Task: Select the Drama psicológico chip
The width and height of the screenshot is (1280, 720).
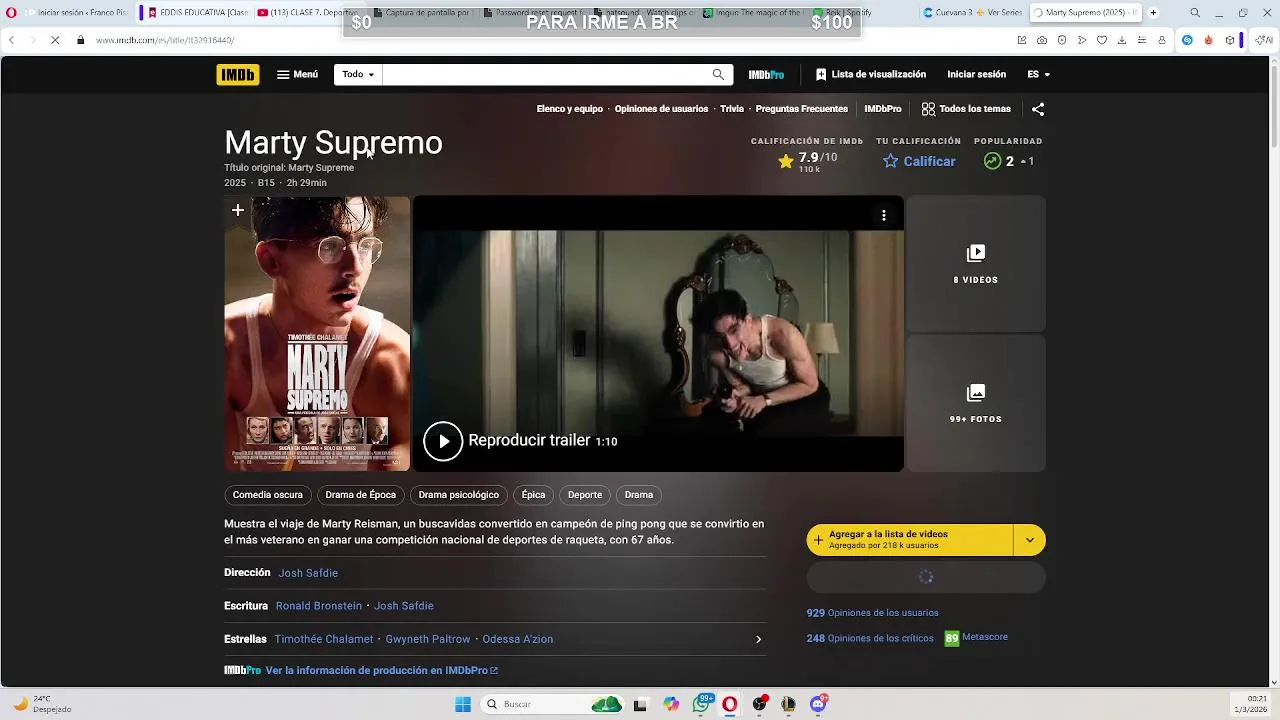Action: point(458,495)
